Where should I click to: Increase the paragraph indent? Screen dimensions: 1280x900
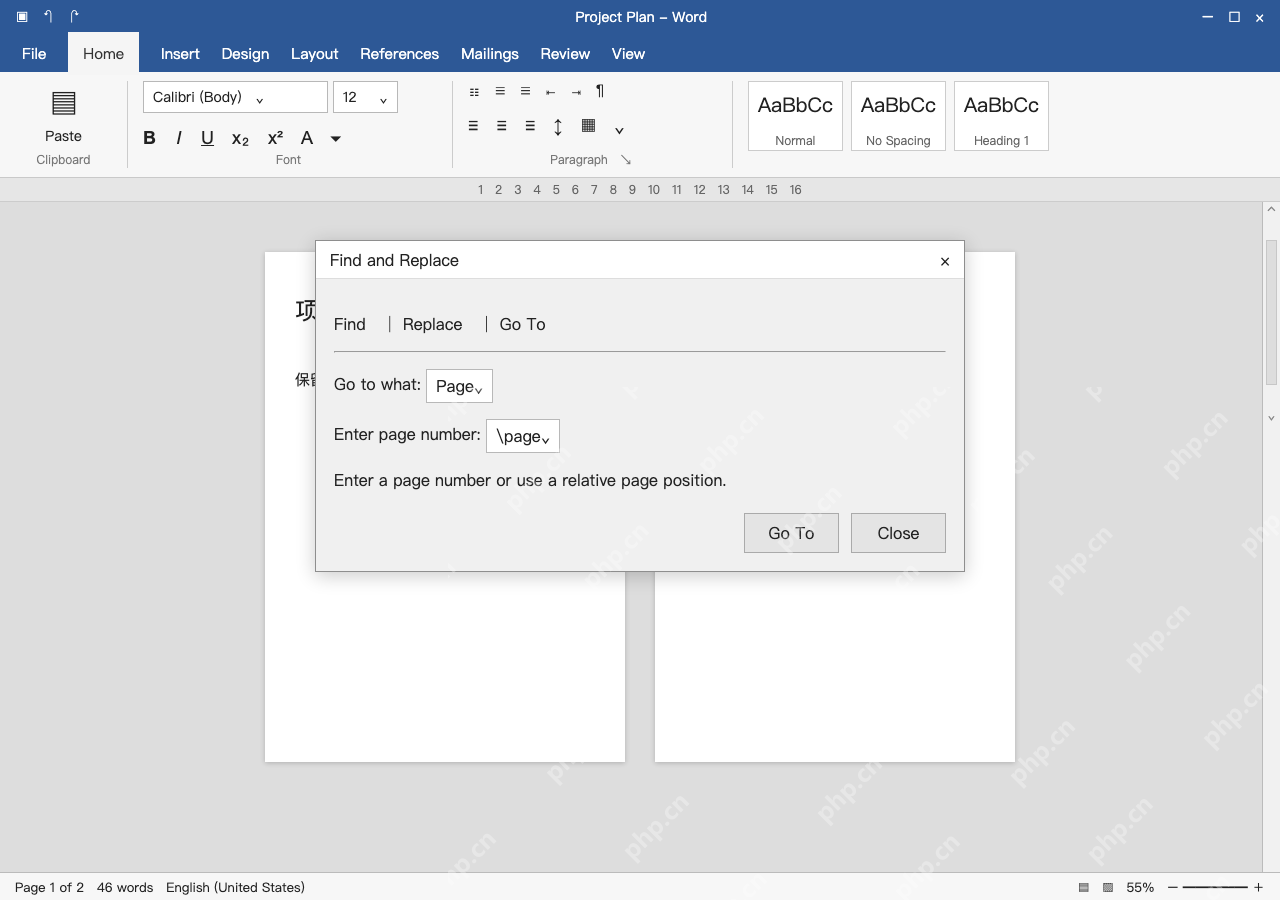point(576,92)
